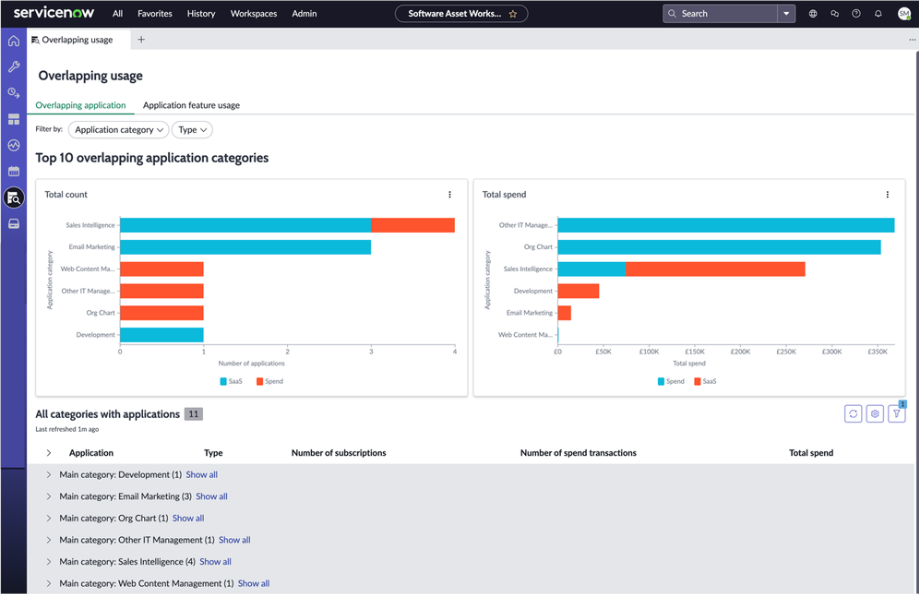919x594 pixels.
Task: Open the Workspaces menu
Action: click(253, 13)
